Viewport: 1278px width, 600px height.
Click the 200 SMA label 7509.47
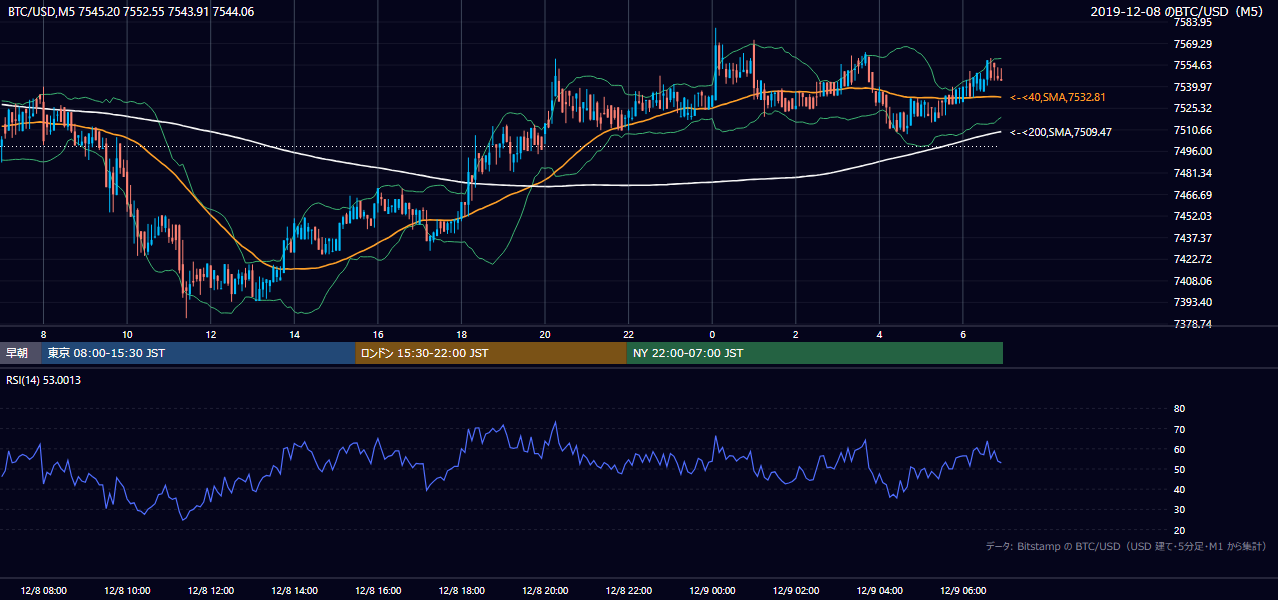[1061, 132]
